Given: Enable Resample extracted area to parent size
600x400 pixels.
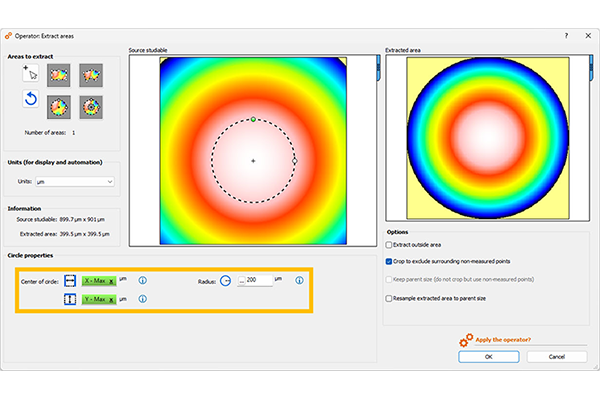Looking at the screenshot, I should tap(389, 298).
